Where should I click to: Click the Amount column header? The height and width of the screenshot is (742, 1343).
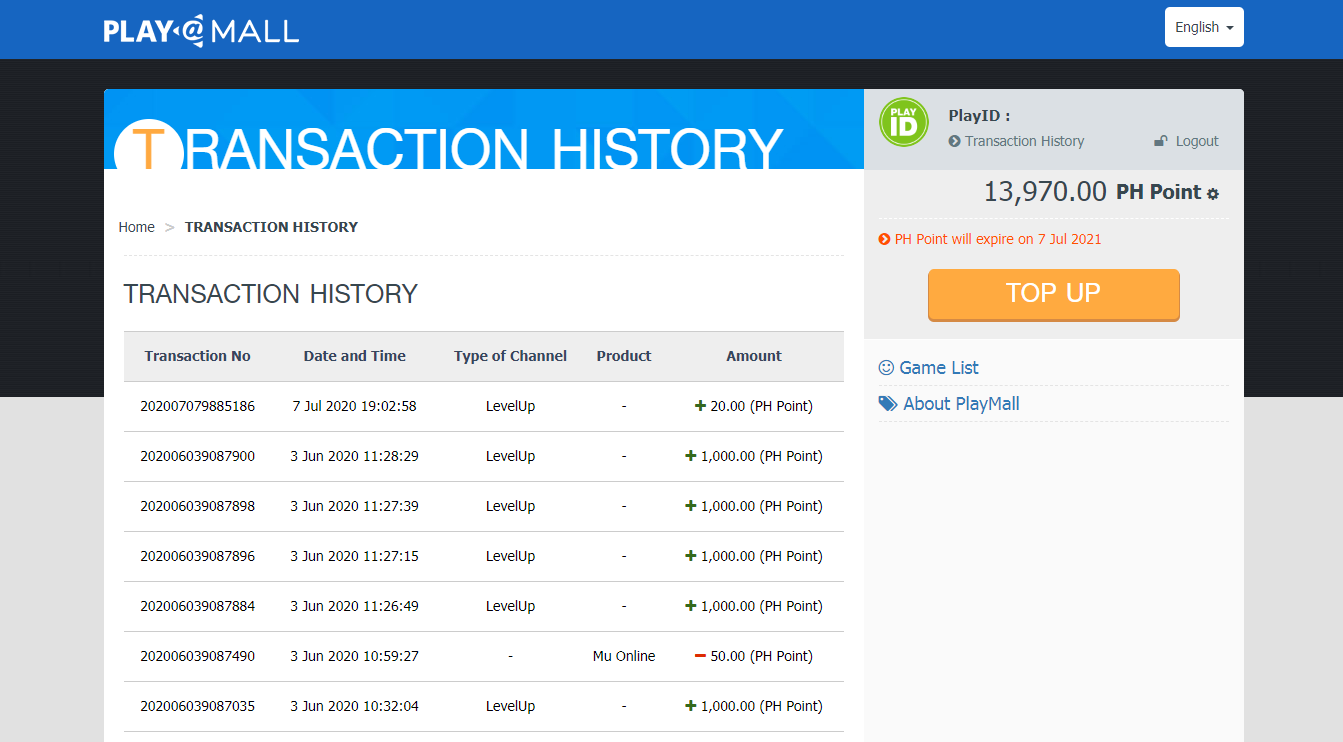(754, 356)
